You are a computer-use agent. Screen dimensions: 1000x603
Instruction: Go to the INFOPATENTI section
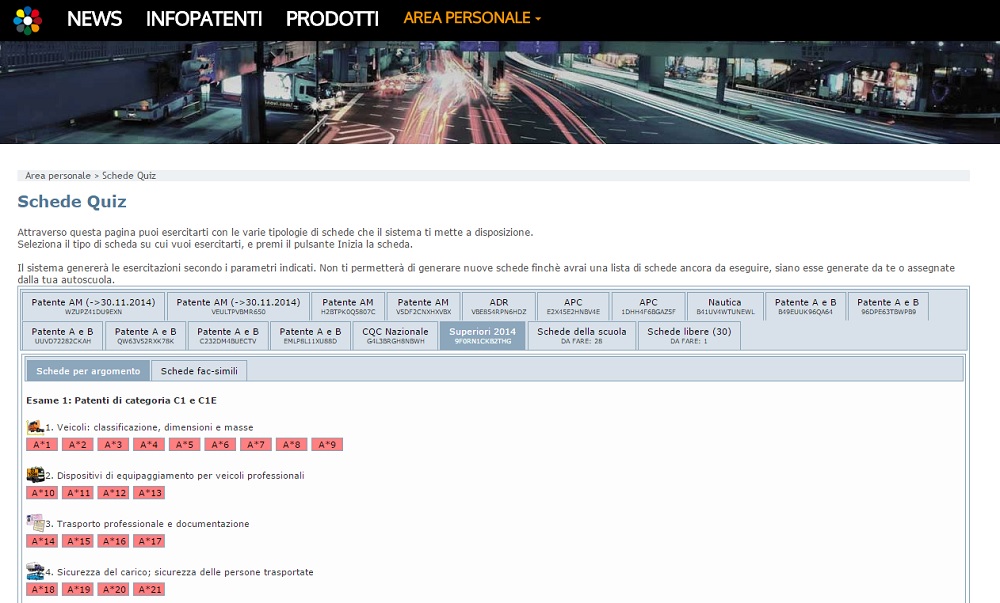point(204,19)
